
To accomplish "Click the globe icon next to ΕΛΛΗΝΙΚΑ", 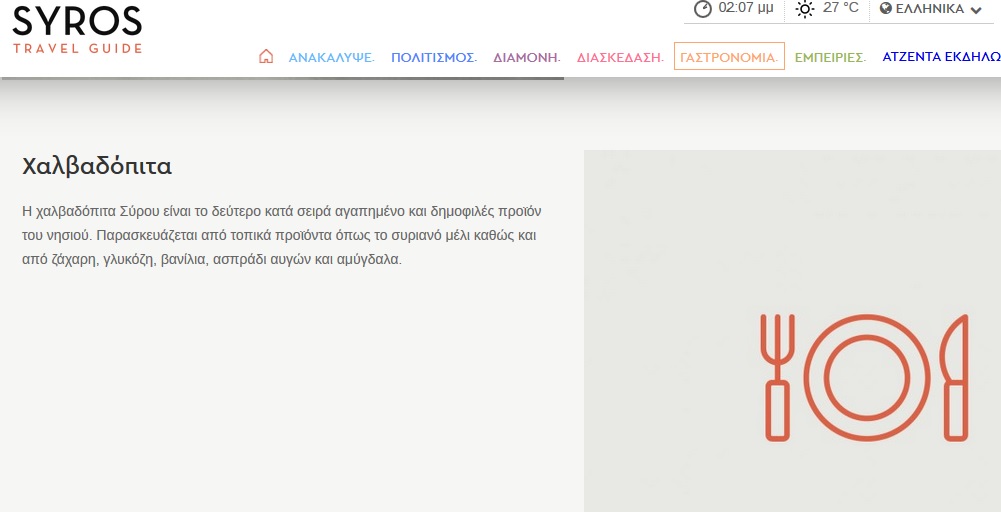I will point(886,9).
